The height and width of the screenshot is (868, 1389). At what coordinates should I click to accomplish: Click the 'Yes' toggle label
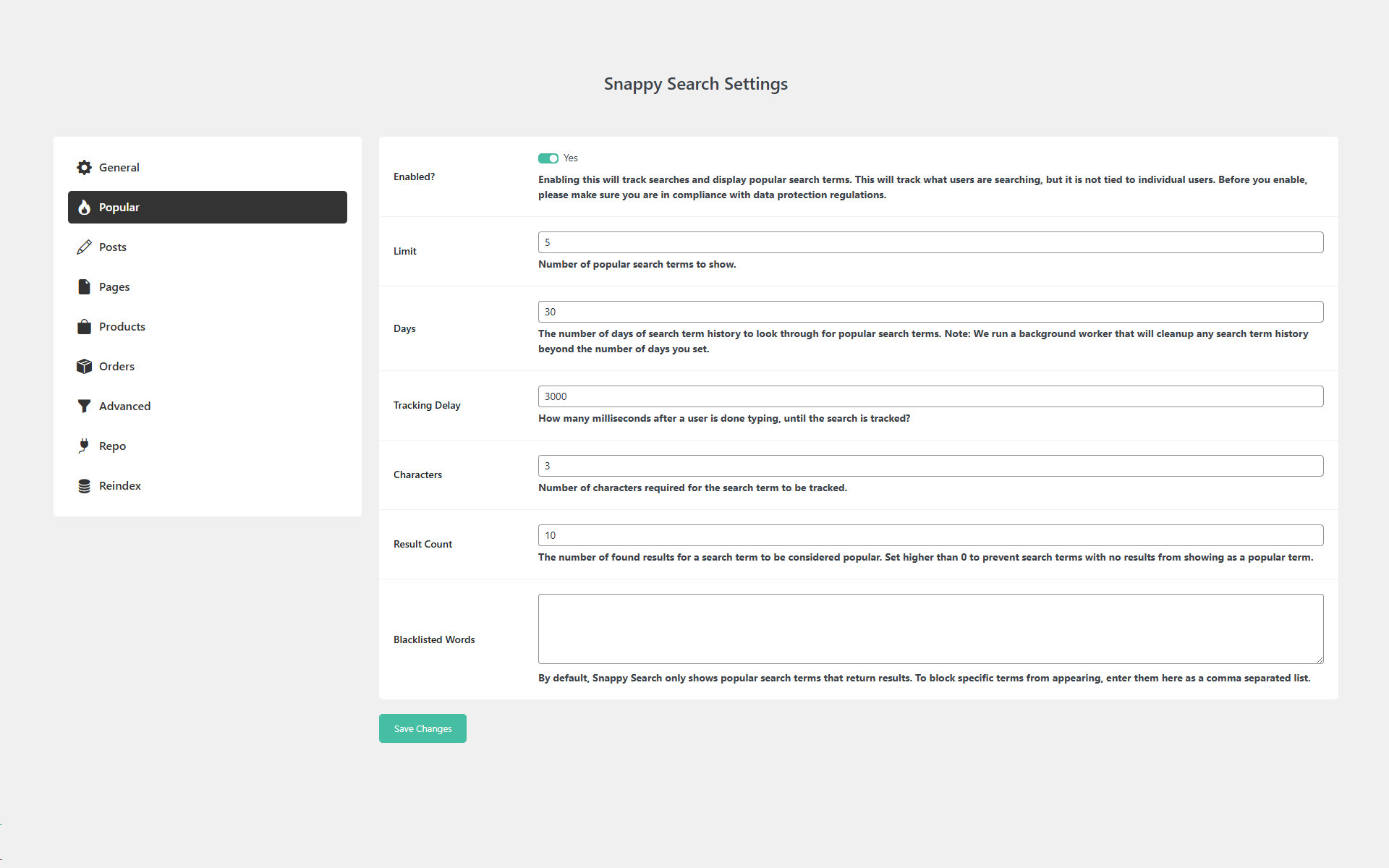(x=571, y=158)
